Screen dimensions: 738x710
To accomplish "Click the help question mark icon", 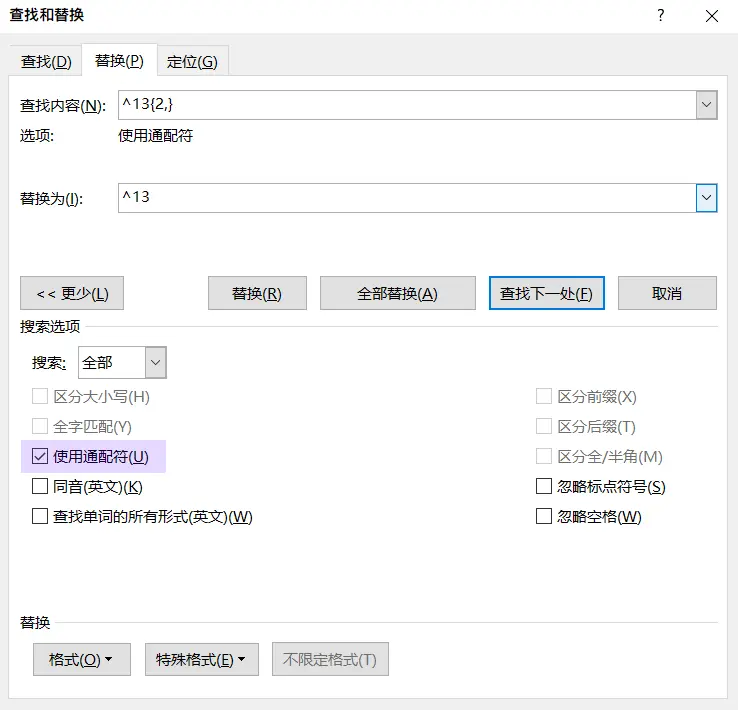I will 661,16.
